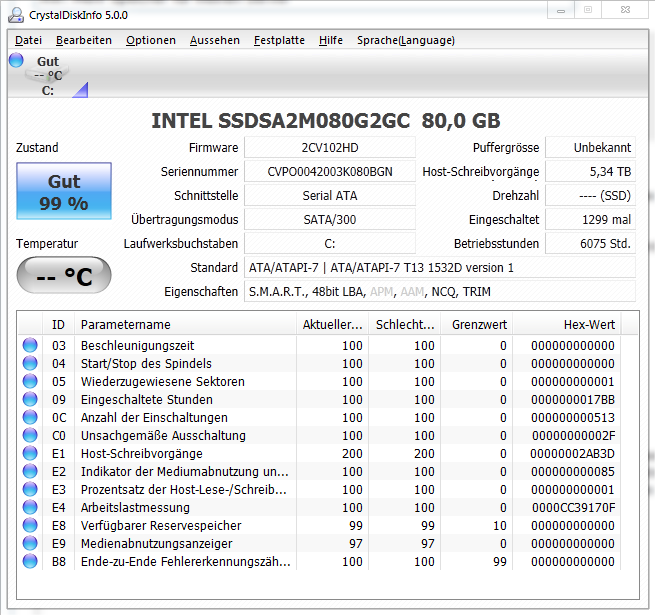Select the C: drive status orb icon

(16, 60)
